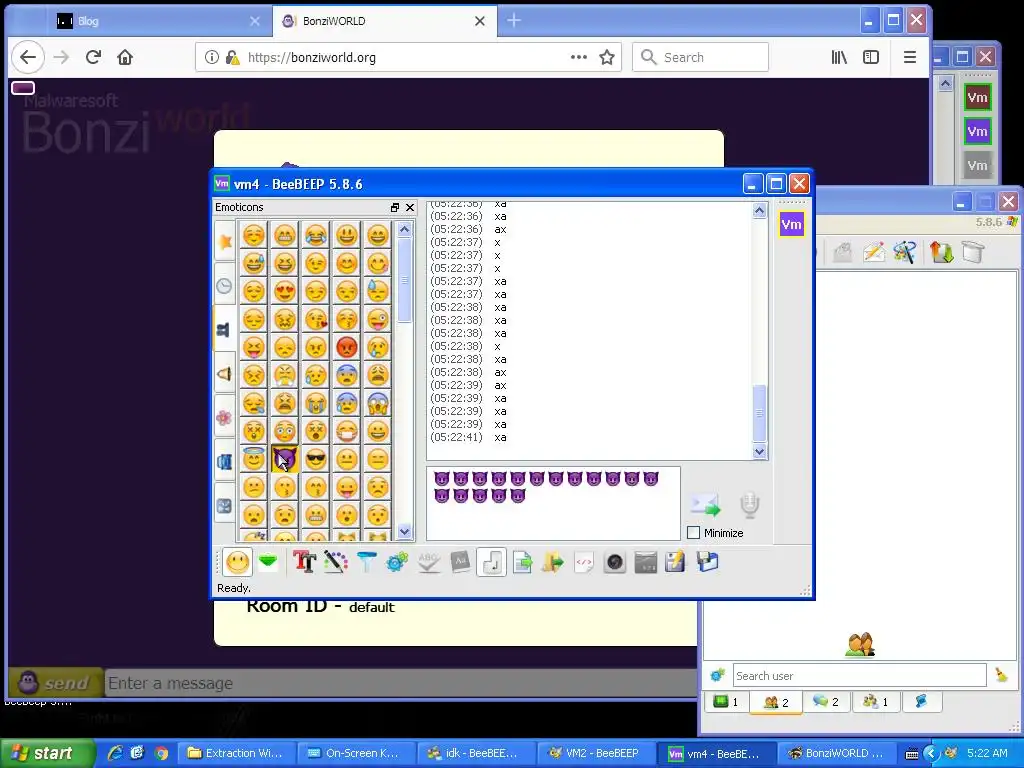Click the up-down file transfer arrows icon

pyautogui.click(x=941, y=252)
